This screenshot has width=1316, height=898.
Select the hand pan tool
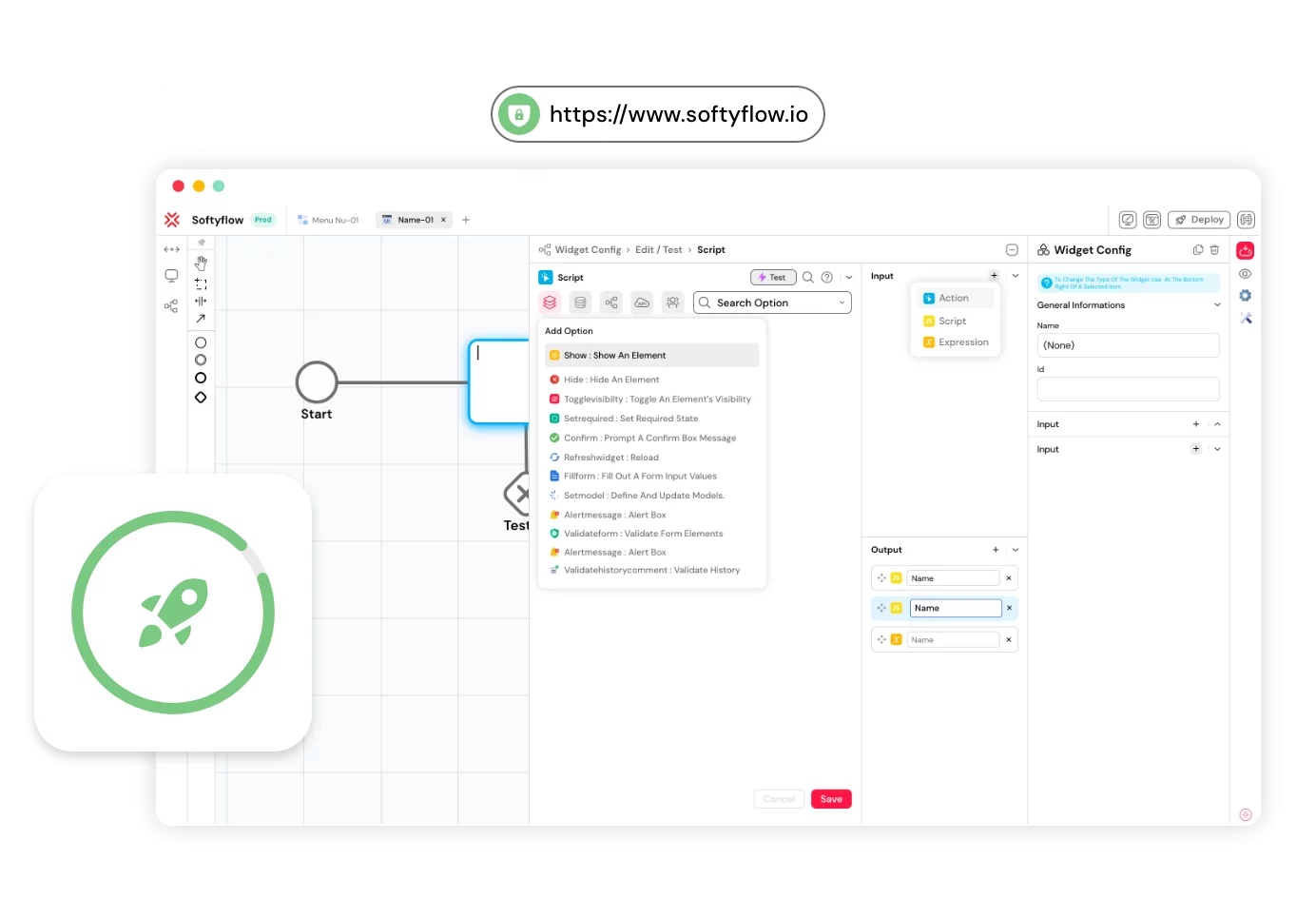click(x=201, y=264)
